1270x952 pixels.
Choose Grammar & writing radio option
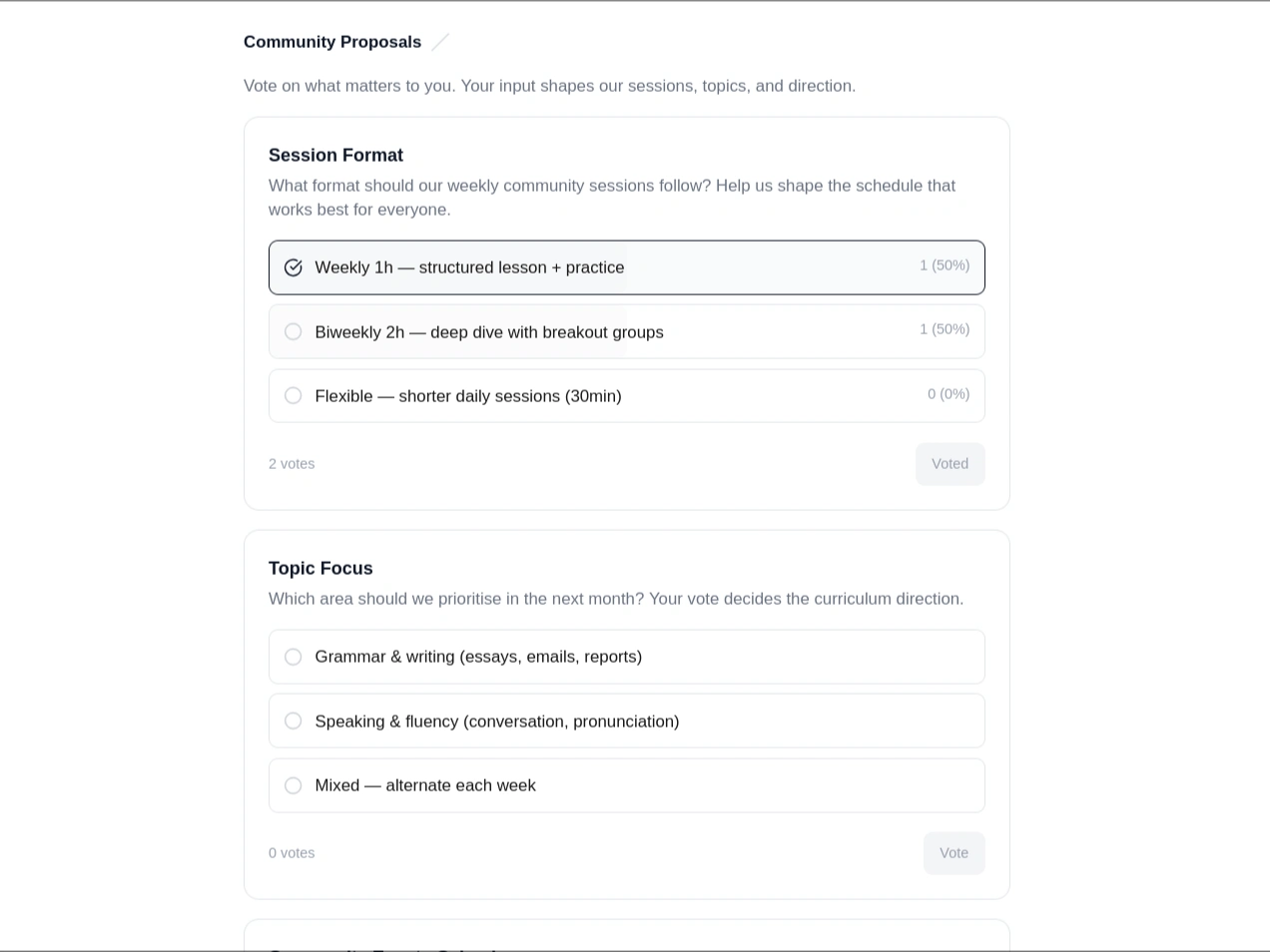coord(294,657)
